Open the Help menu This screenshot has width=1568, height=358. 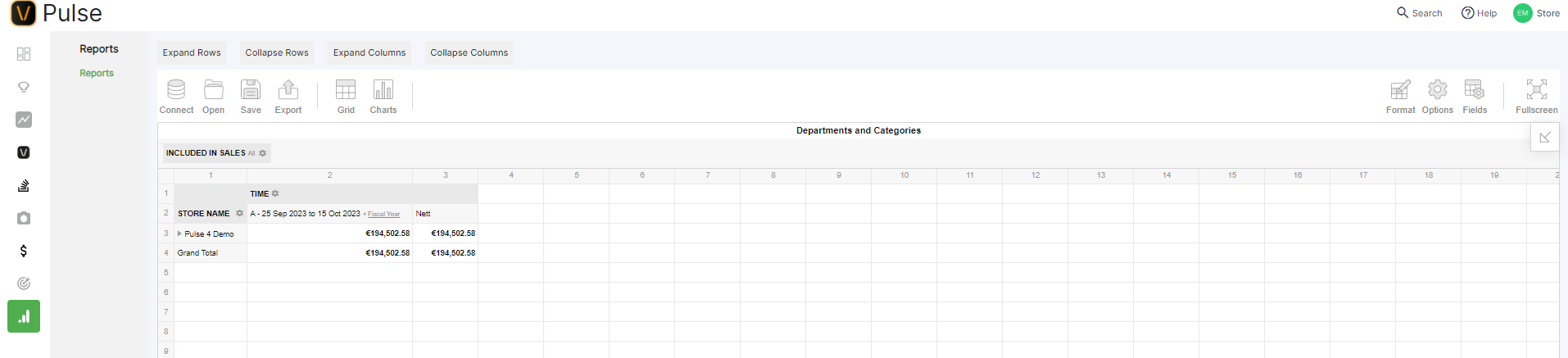pos(1479,13)
